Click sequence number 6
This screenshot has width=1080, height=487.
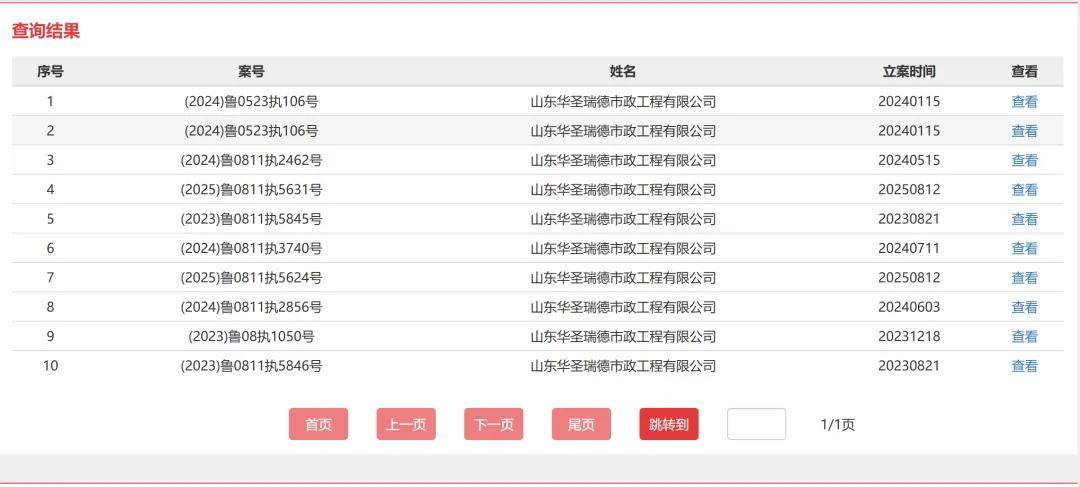[50, 248]
